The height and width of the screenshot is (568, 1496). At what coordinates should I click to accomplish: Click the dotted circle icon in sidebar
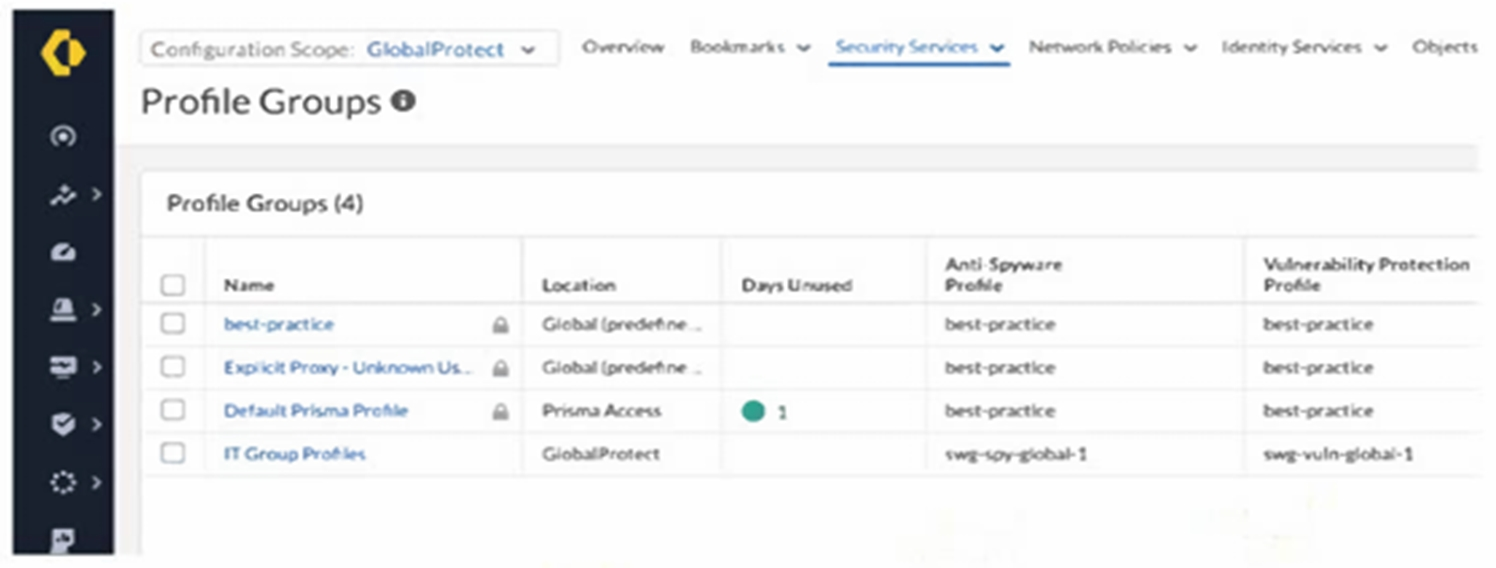63,483
